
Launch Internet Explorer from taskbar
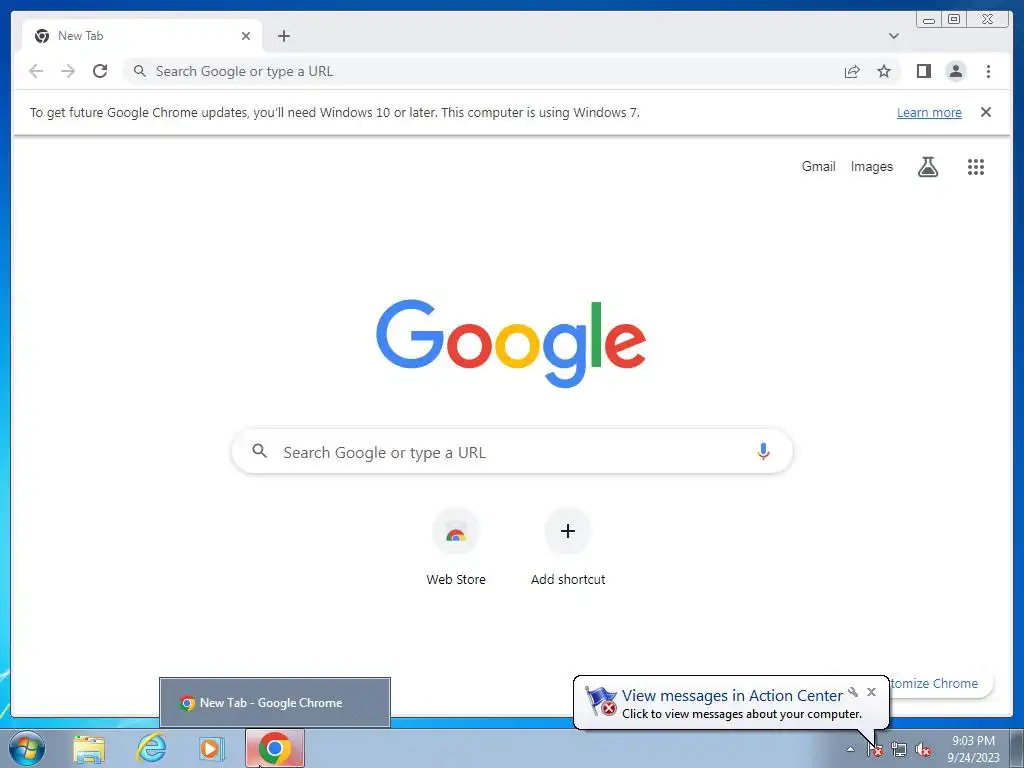point(151,748)
